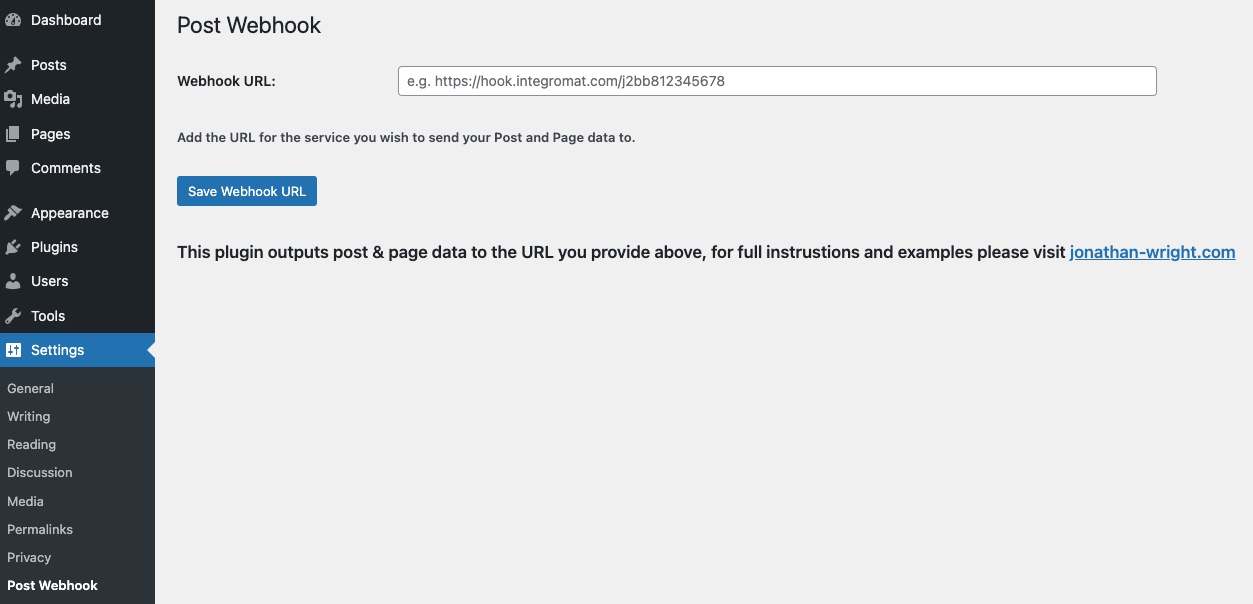Click the Tools wrench icon

coord(13,316)
